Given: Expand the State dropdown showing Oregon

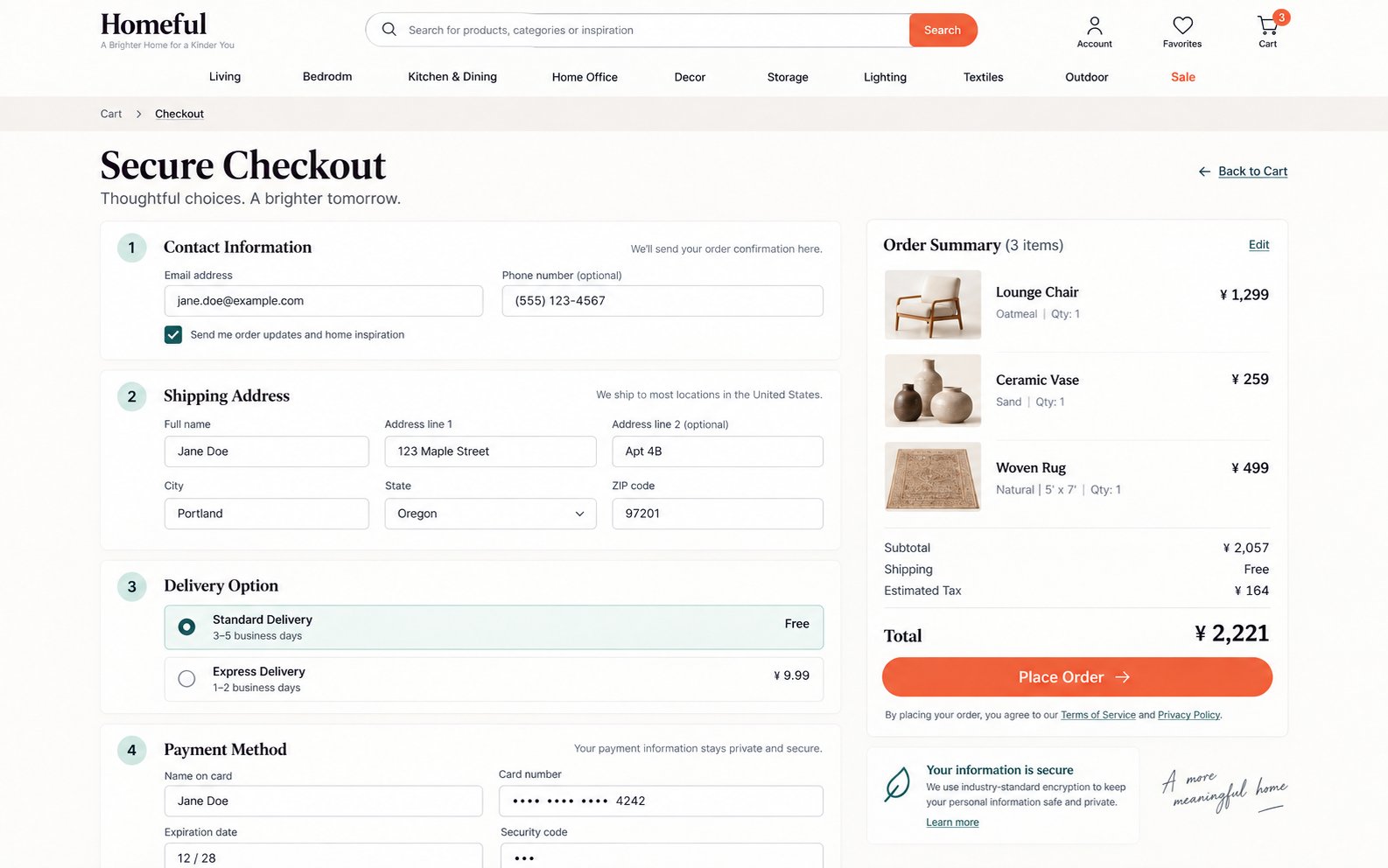Looking at the screenshot, I should pyautogui.click(x=490, y=514).
